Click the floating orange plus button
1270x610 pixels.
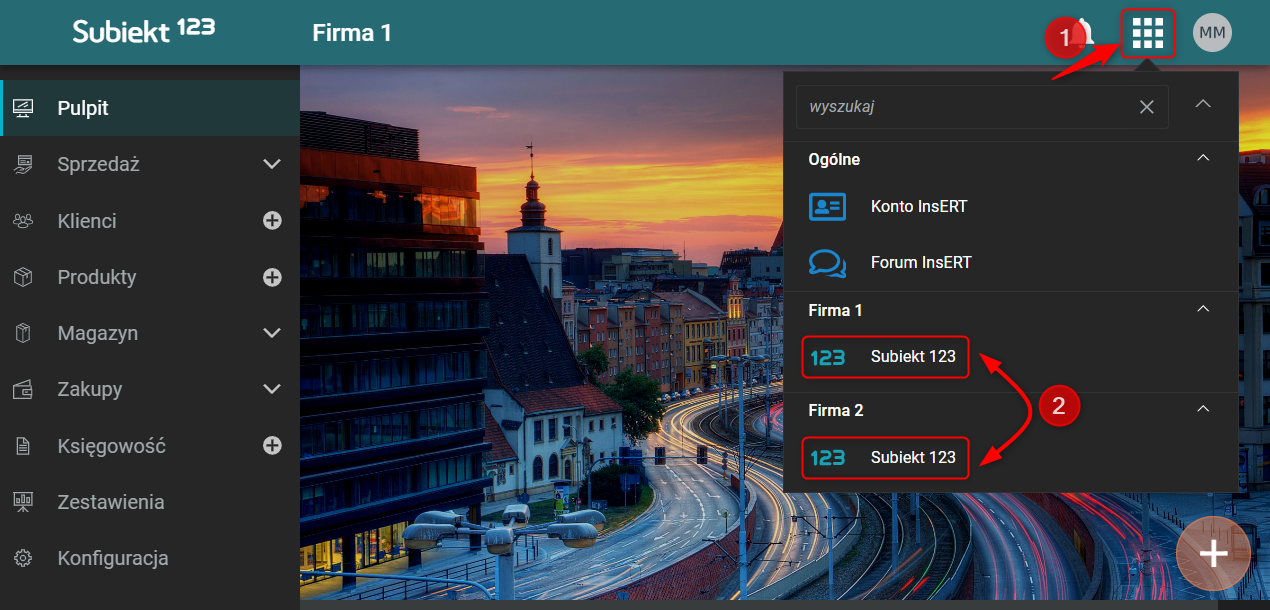click(1213, 553)
